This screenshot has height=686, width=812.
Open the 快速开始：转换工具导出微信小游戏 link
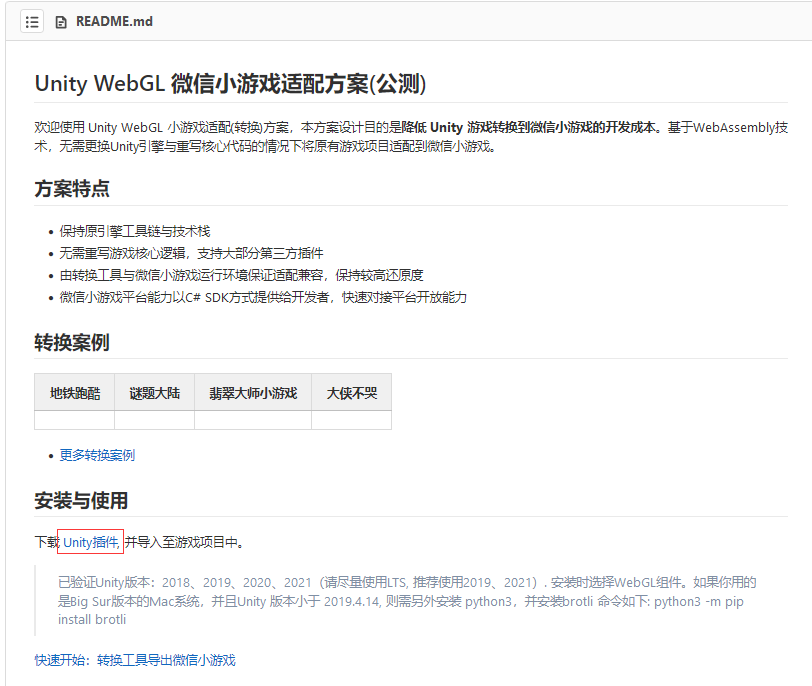[x=135, y=660]
